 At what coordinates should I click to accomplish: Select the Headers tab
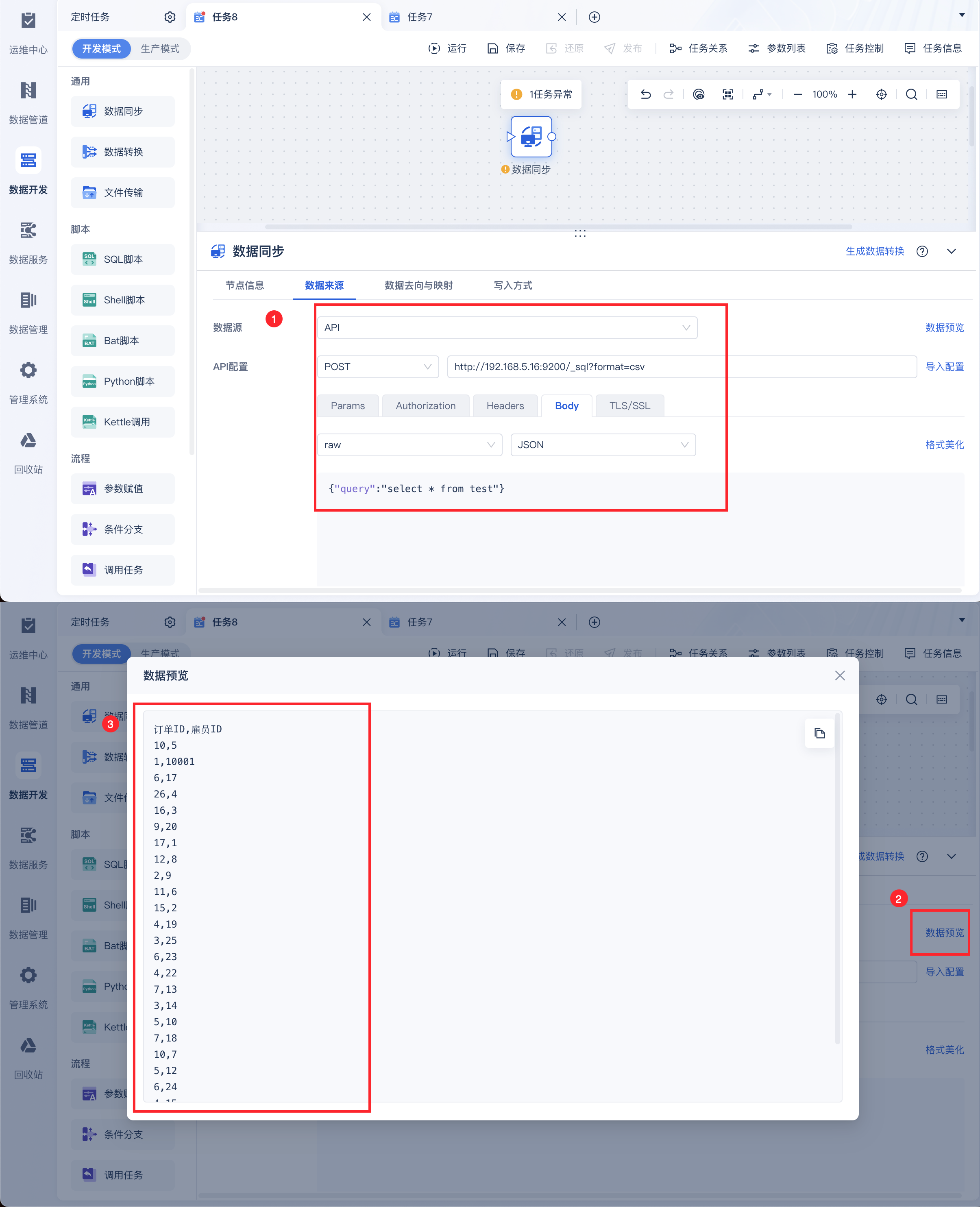click(505, 405)
